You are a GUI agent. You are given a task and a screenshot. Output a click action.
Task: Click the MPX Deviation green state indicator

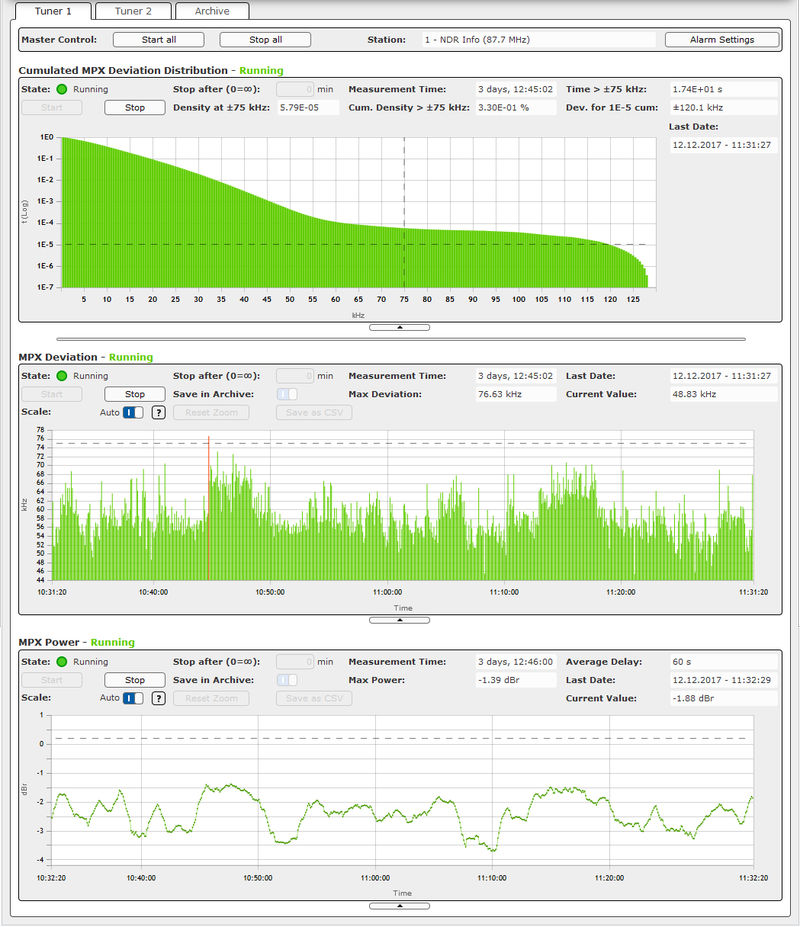61,376
